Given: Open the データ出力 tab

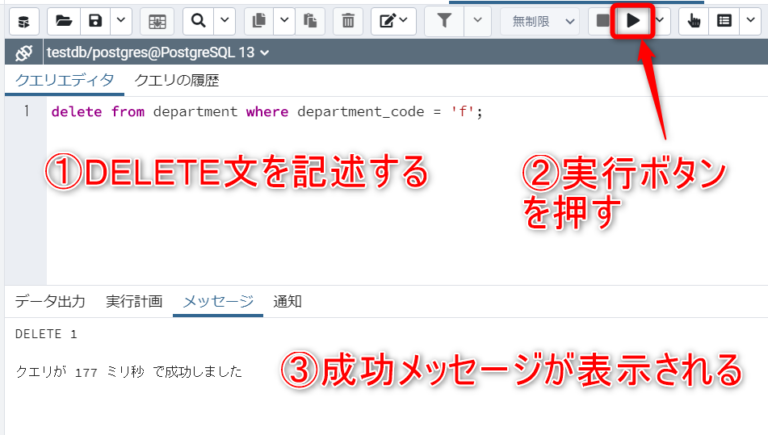Looking at the screenshot, I should [x=50, y=301].
